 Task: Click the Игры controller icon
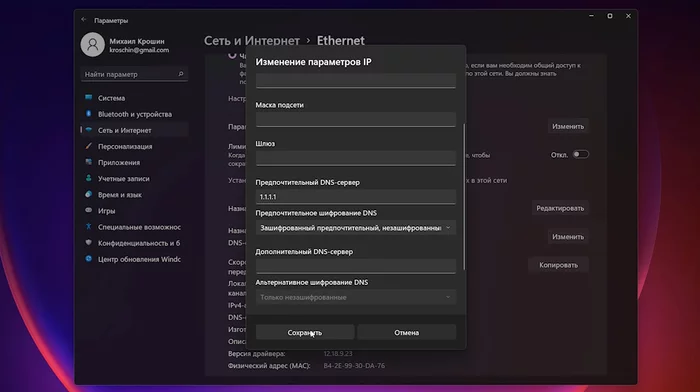pos(88,210)
